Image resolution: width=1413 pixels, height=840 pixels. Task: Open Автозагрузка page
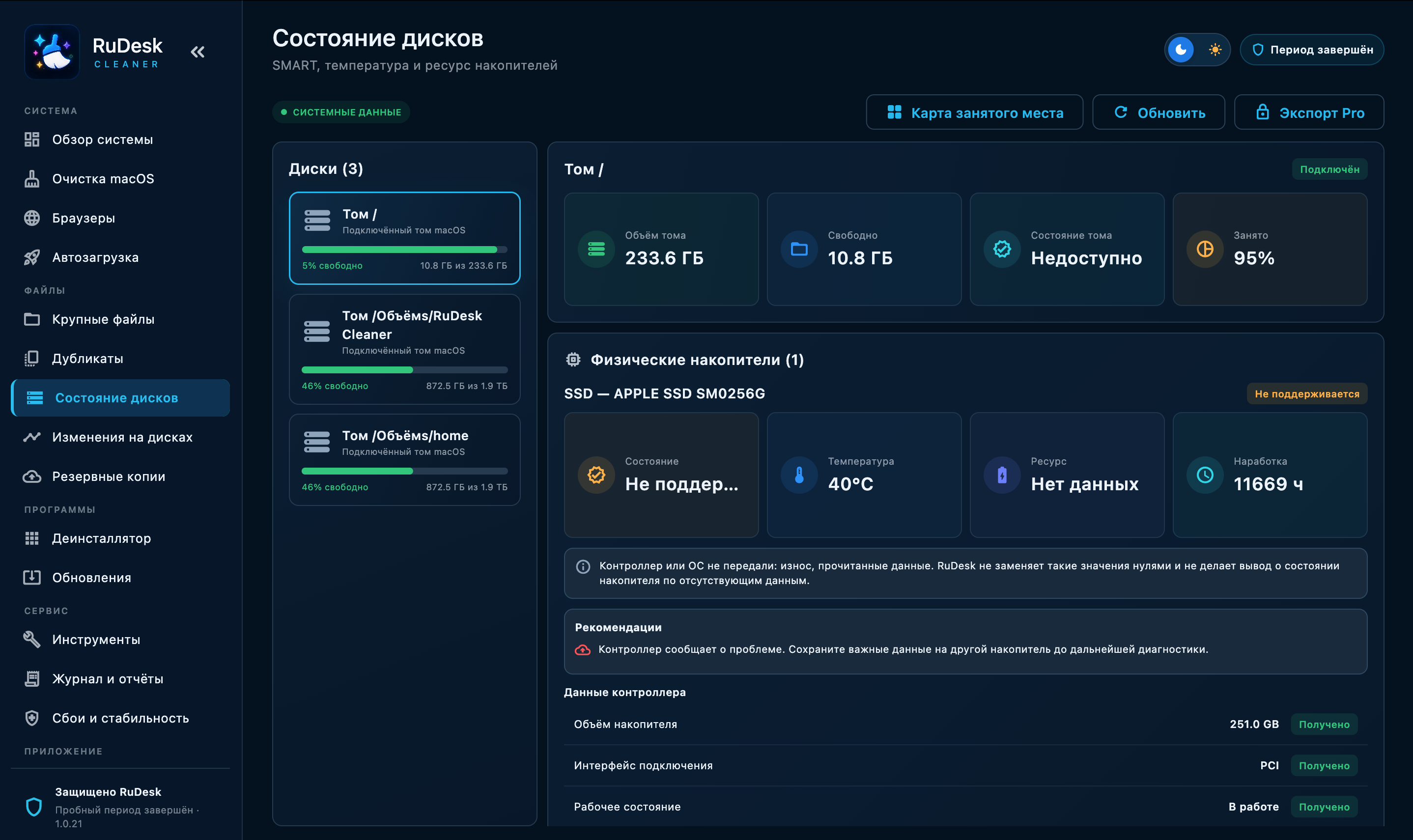coord(120,257)
